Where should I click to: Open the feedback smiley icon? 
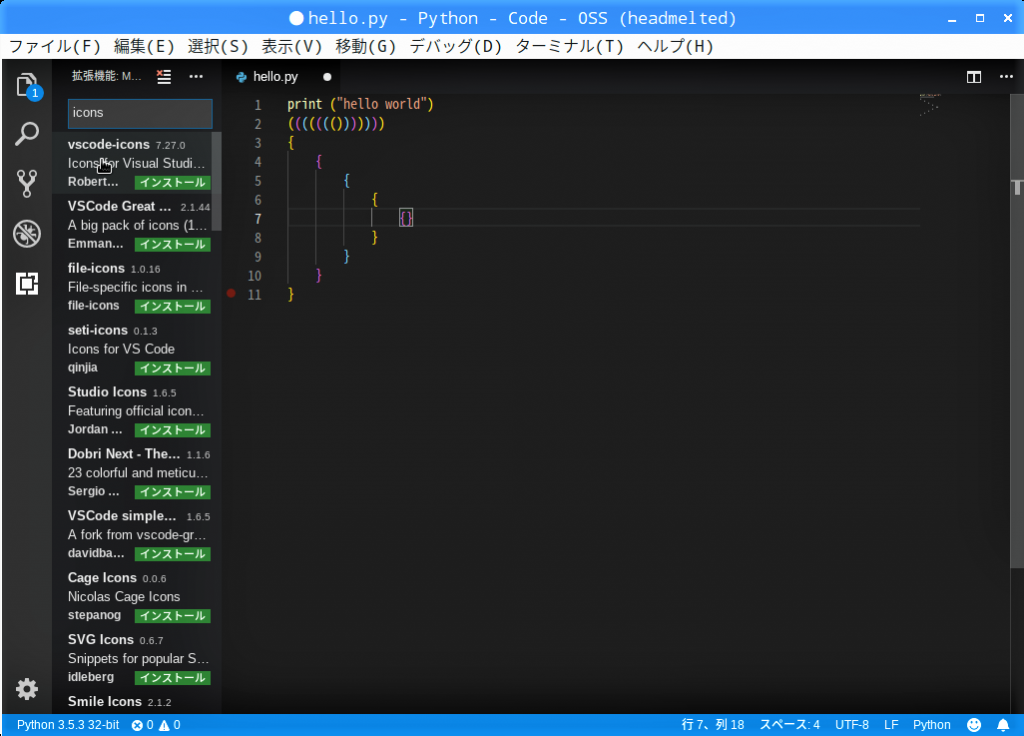tap(974, 725)
